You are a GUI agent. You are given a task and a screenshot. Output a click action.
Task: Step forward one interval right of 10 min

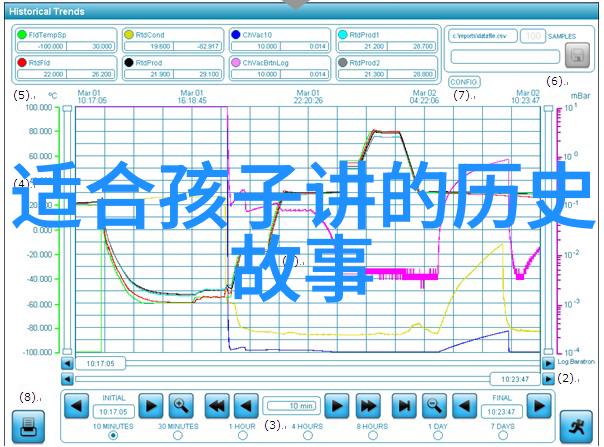coord(337,406)
